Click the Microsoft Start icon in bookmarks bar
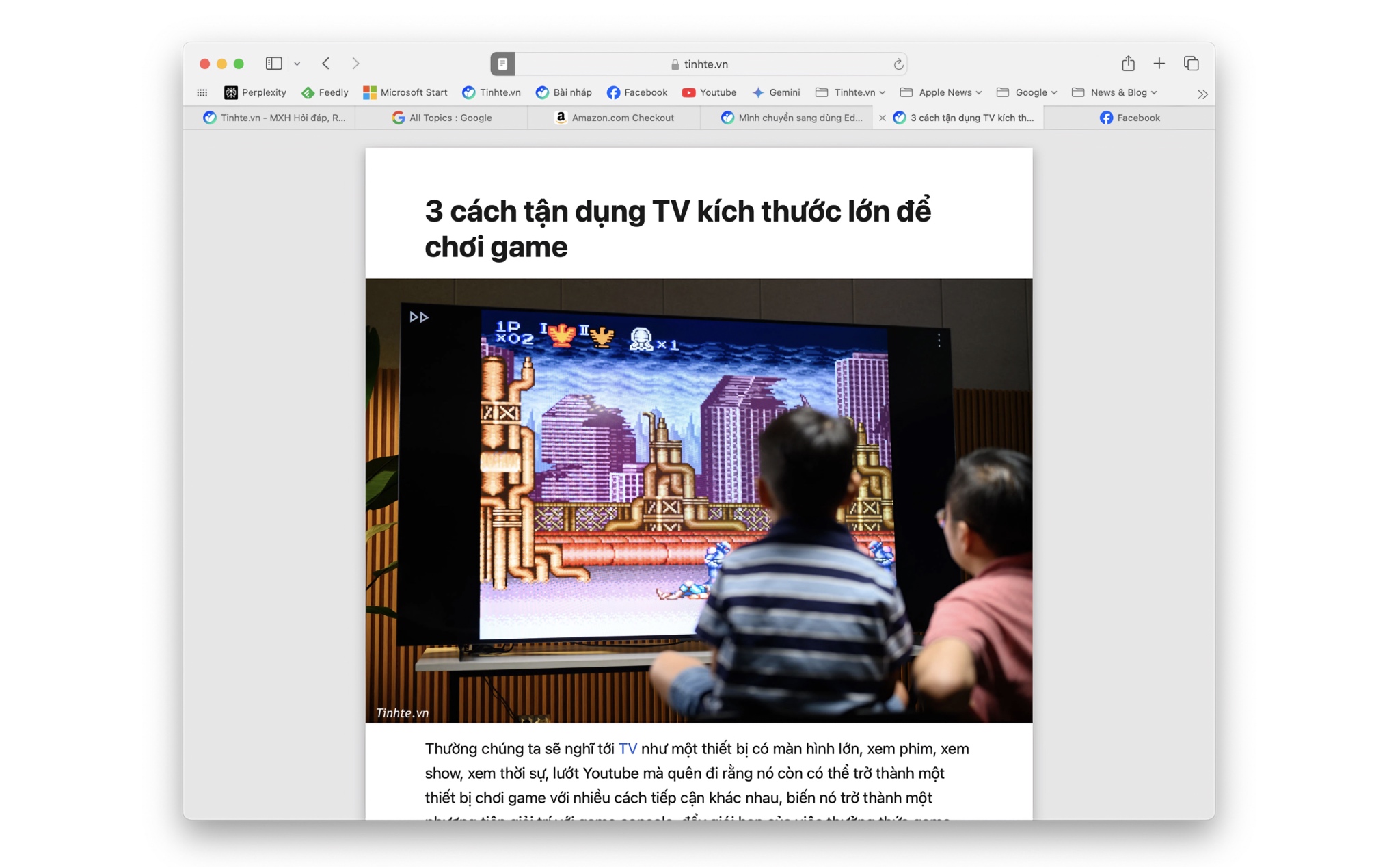This screenshot has height=867, width=1400. 368,91
